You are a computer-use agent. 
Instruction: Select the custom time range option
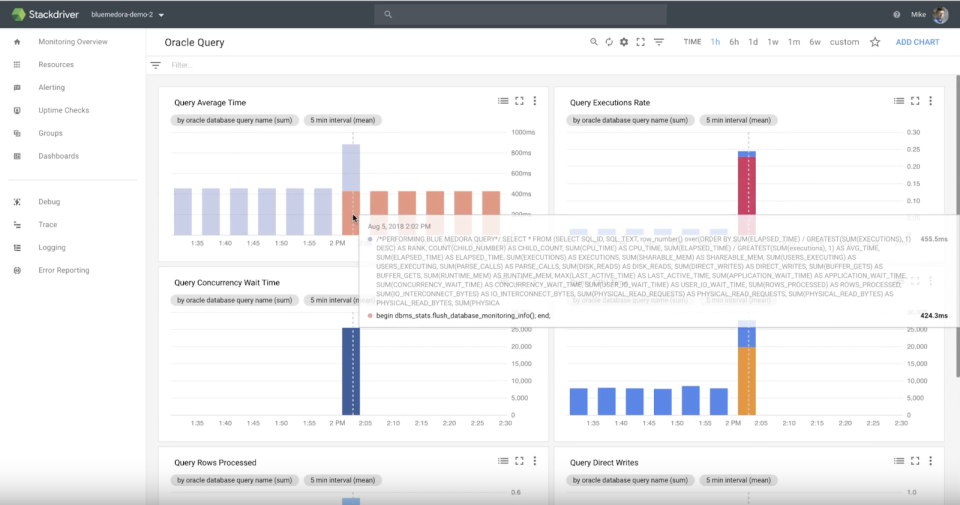coord(844,42)
